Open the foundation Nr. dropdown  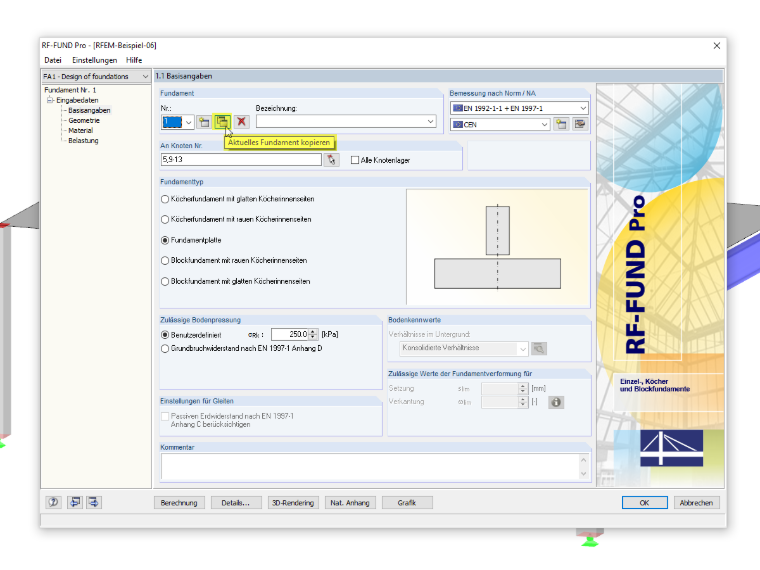(x=189, y=122)
